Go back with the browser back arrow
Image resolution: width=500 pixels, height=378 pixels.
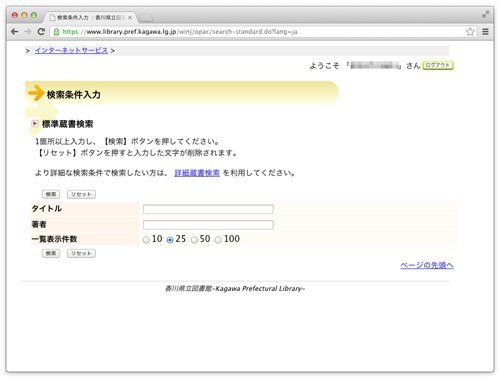pyautogui.click(x=14, y=32)
